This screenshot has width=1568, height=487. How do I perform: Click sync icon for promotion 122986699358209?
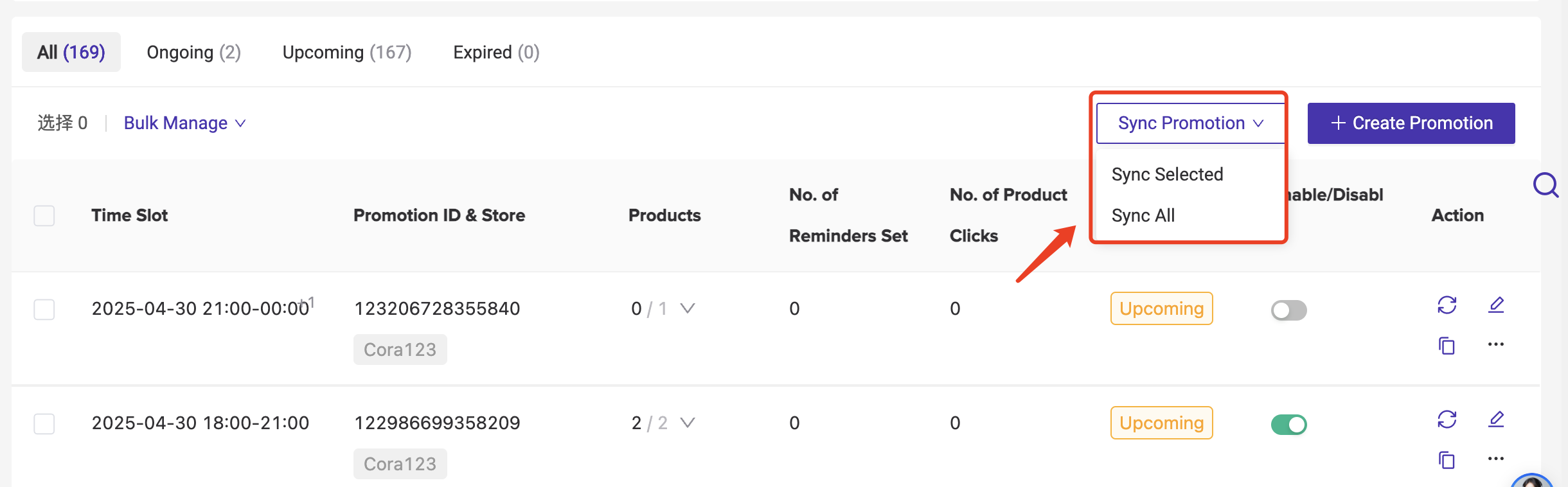tap(1447, 420)
